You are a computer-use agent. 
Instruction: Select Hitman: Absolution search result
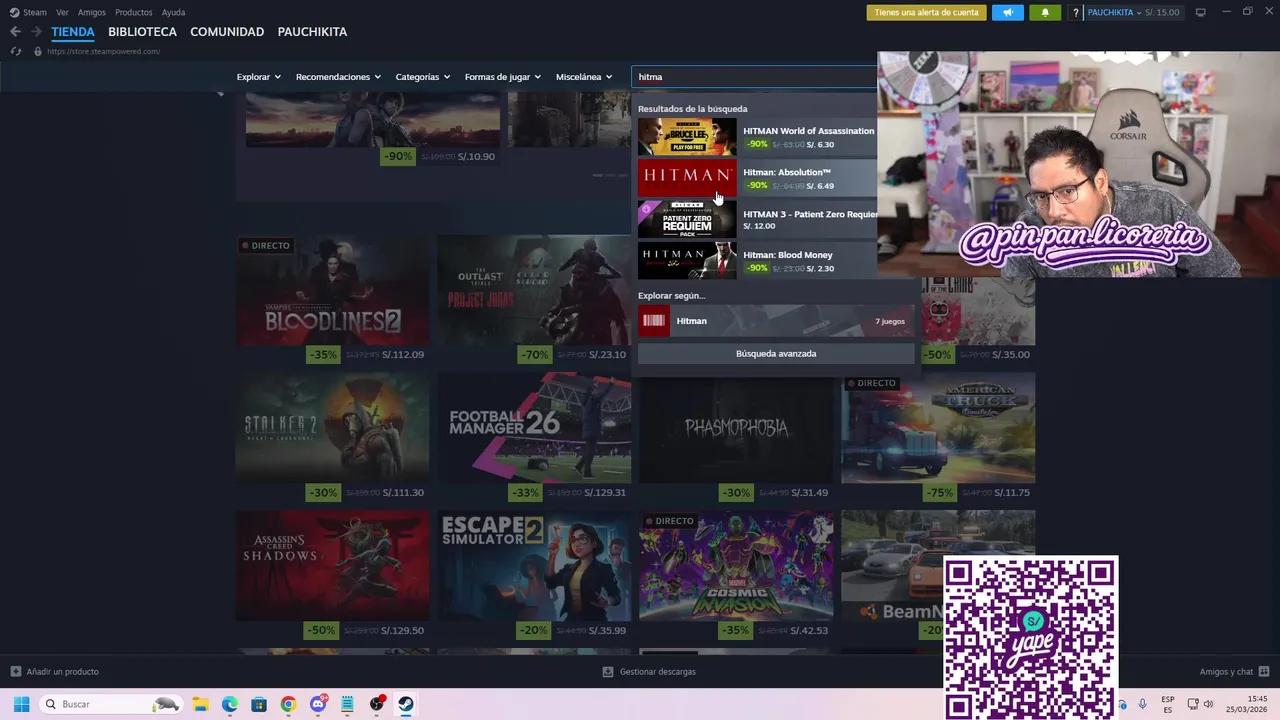pos(757,178)
